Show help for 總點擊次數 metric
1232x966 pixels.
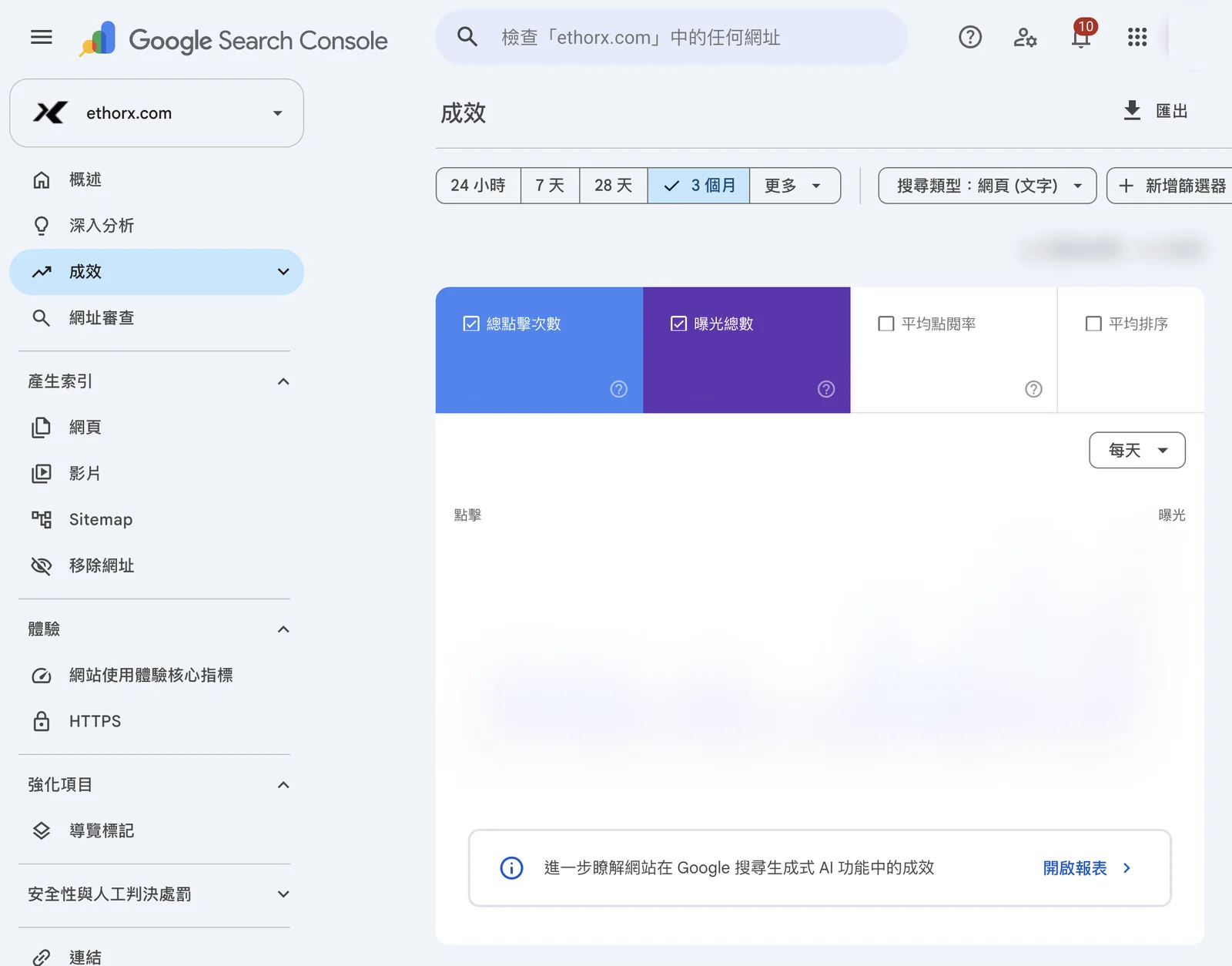tap(618, 389)
